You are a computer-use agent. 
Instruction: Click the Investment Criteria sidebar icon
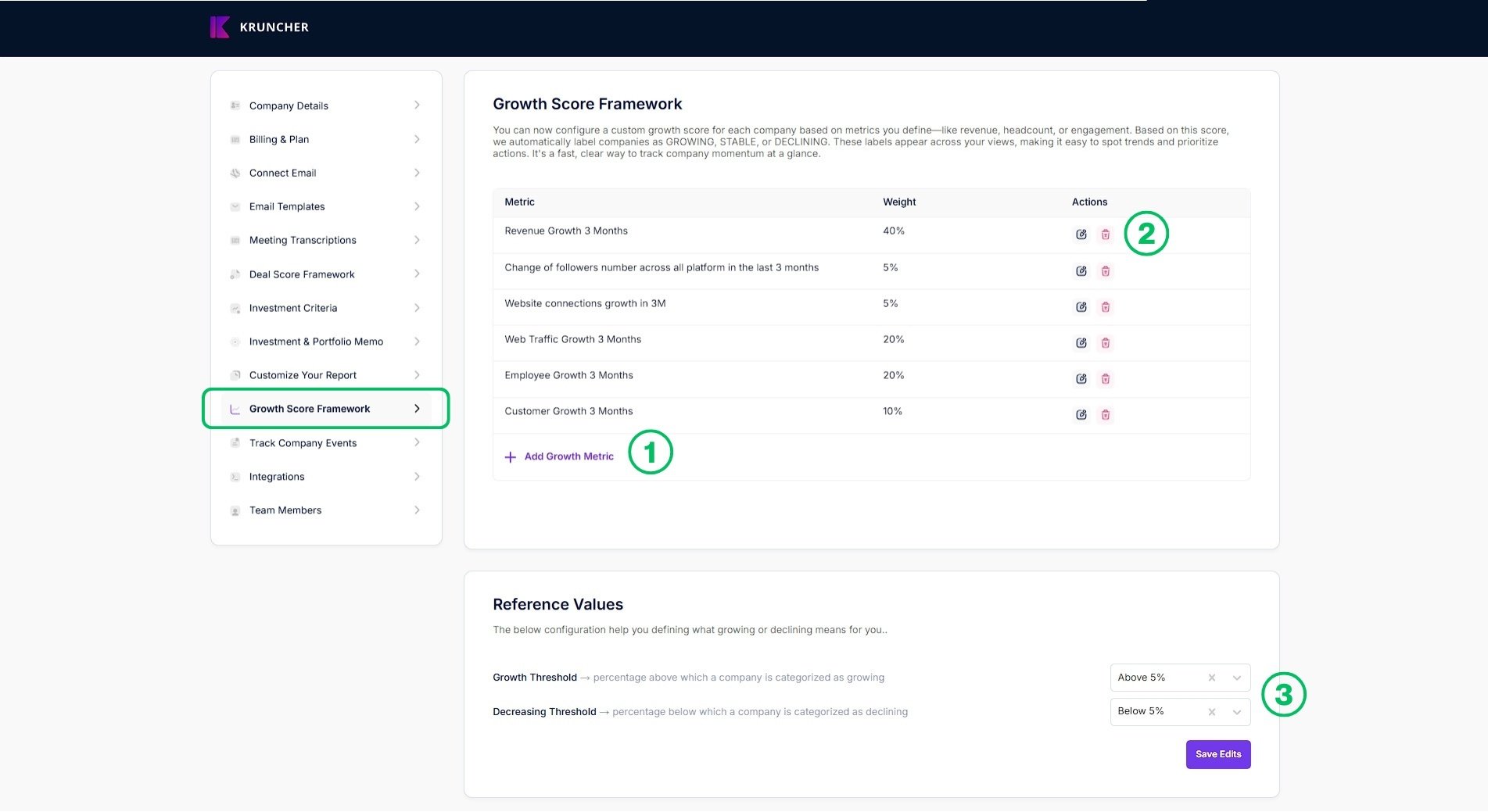(235, 309)
